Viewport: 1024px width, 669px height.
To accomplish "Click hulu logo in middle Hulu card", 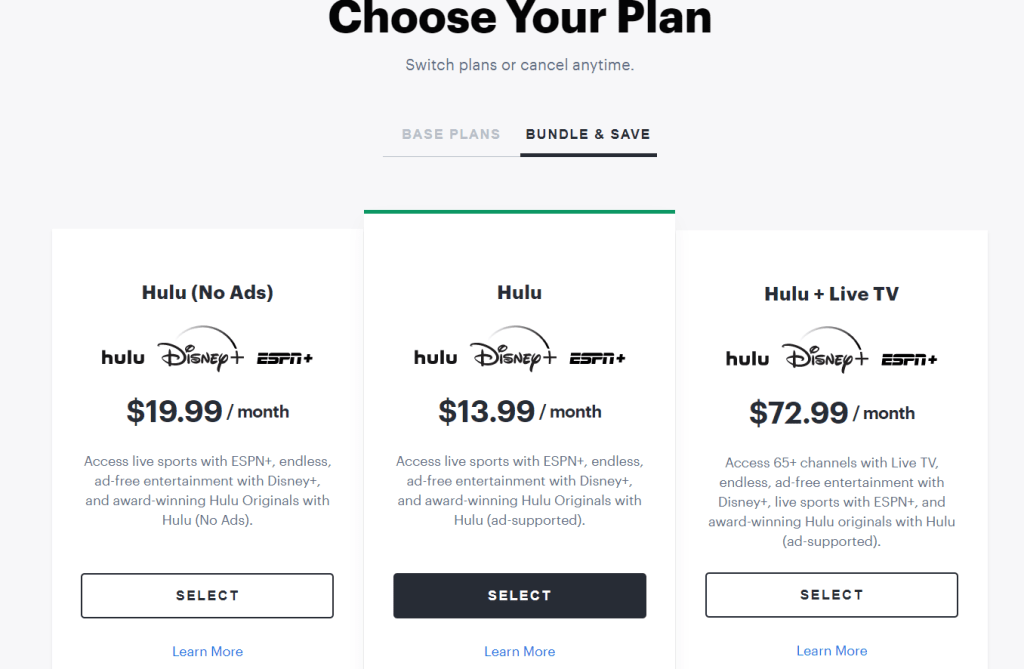I will pyautogui.click(x=435, y=357).
